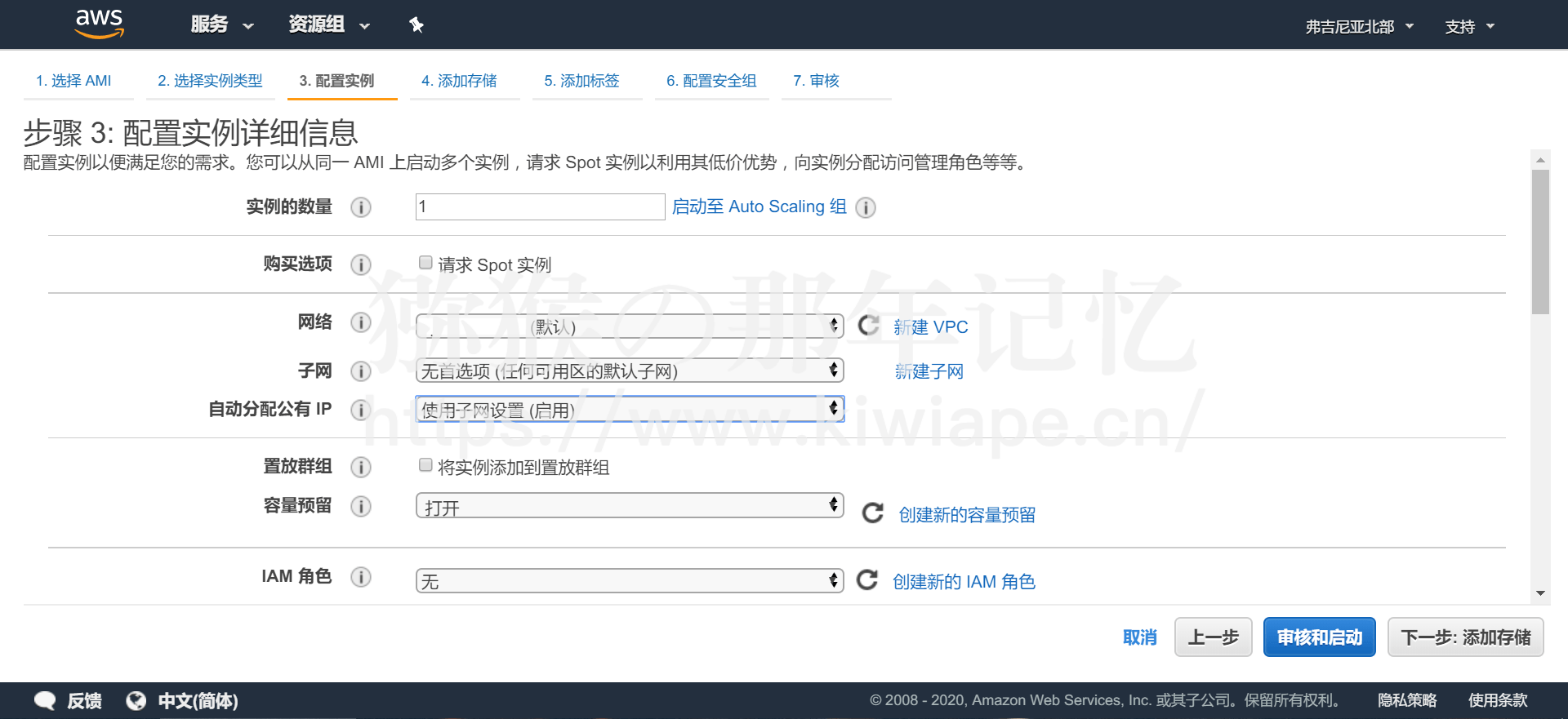
Task: Go to step 7. 审核
Action: [x=816, y=81]
